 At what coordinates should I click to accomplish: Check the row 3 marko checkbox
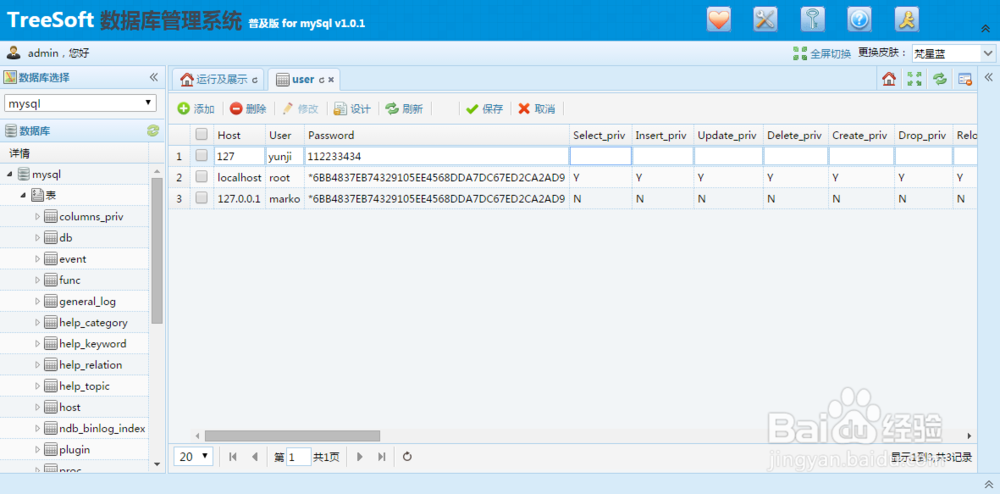click(x=202, y=198)
